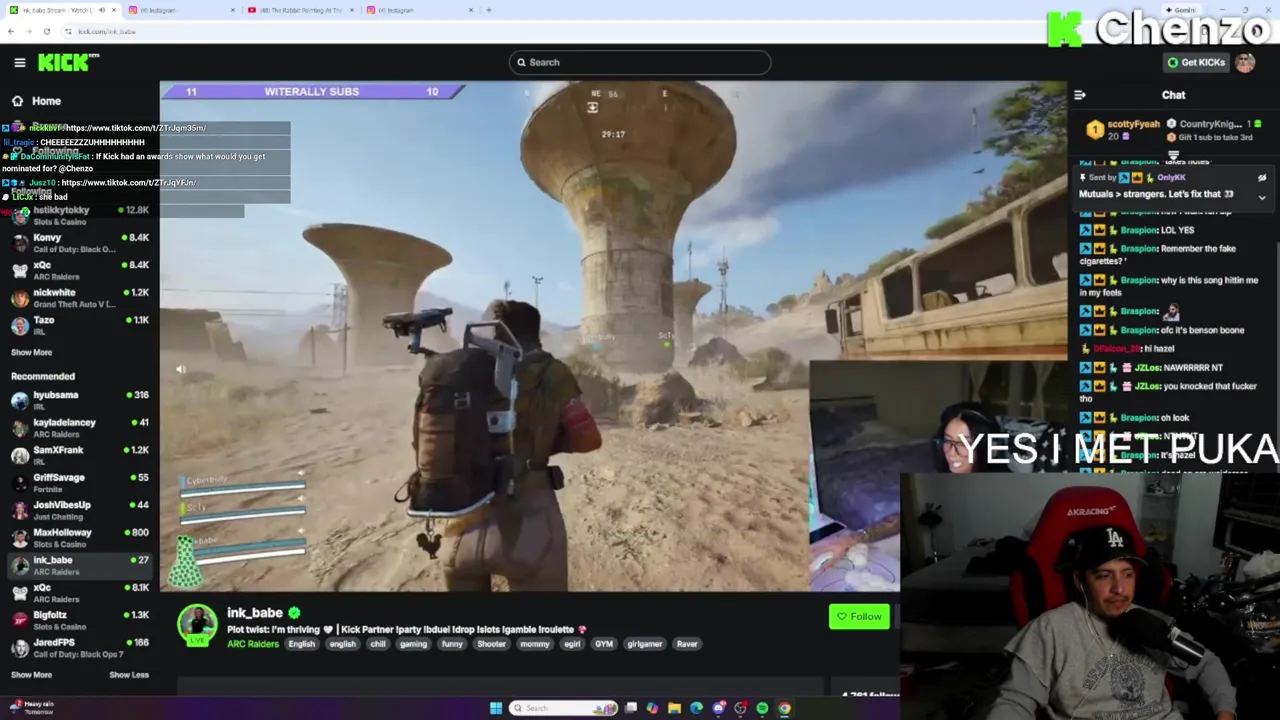This screenshot has height=720, width=1280.
Task: Click Show Less under Recommended
Action: (129, 675)
